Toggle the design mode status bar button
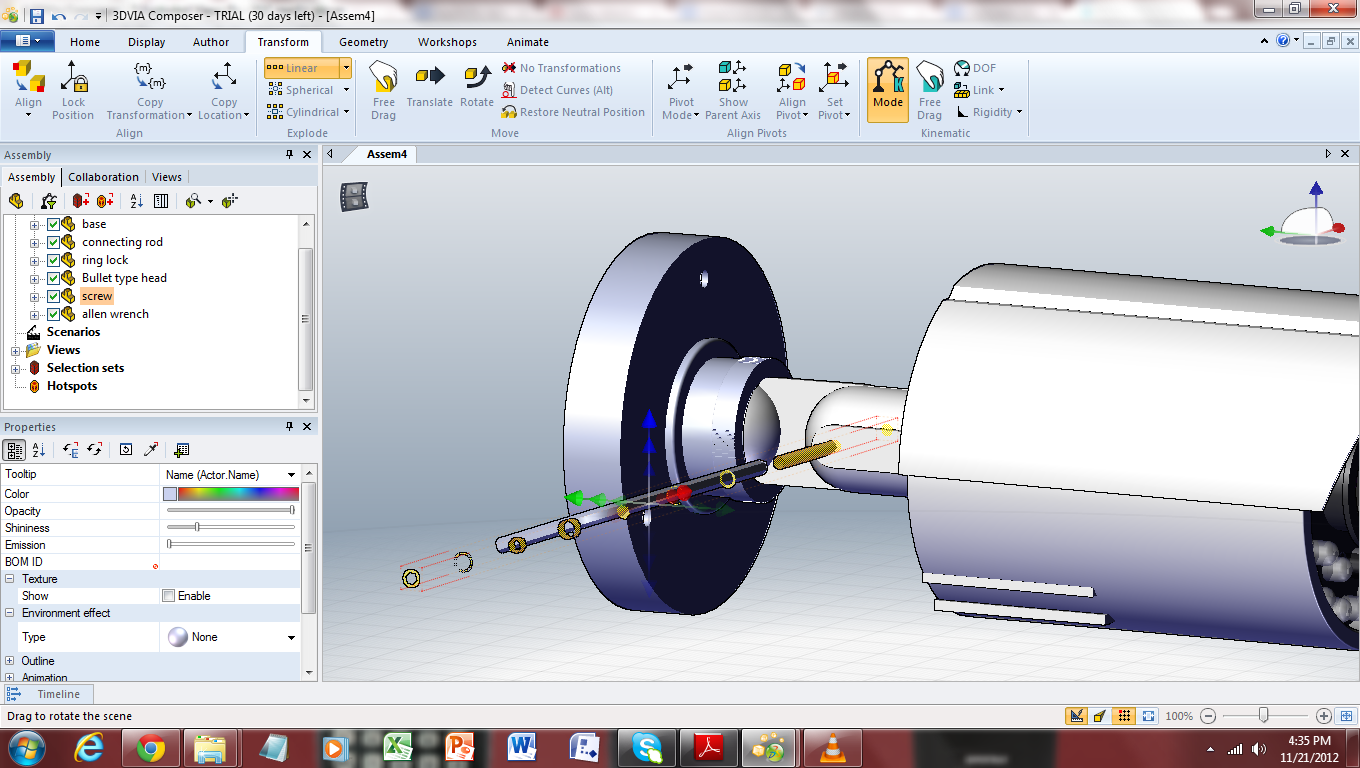The width and height of the screenshot is (1360, 768). click(1076, 716)
